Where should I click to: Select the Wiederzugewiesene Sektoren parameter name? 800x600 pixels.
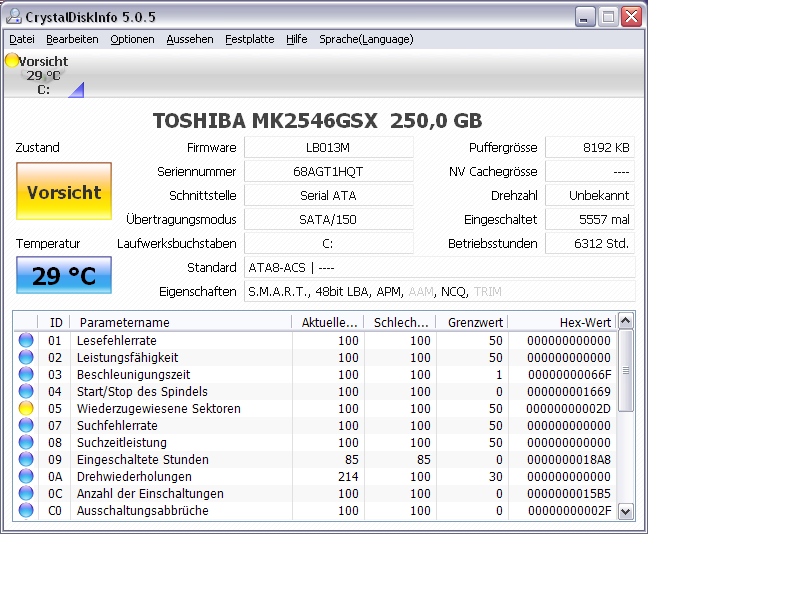point(159,408)
